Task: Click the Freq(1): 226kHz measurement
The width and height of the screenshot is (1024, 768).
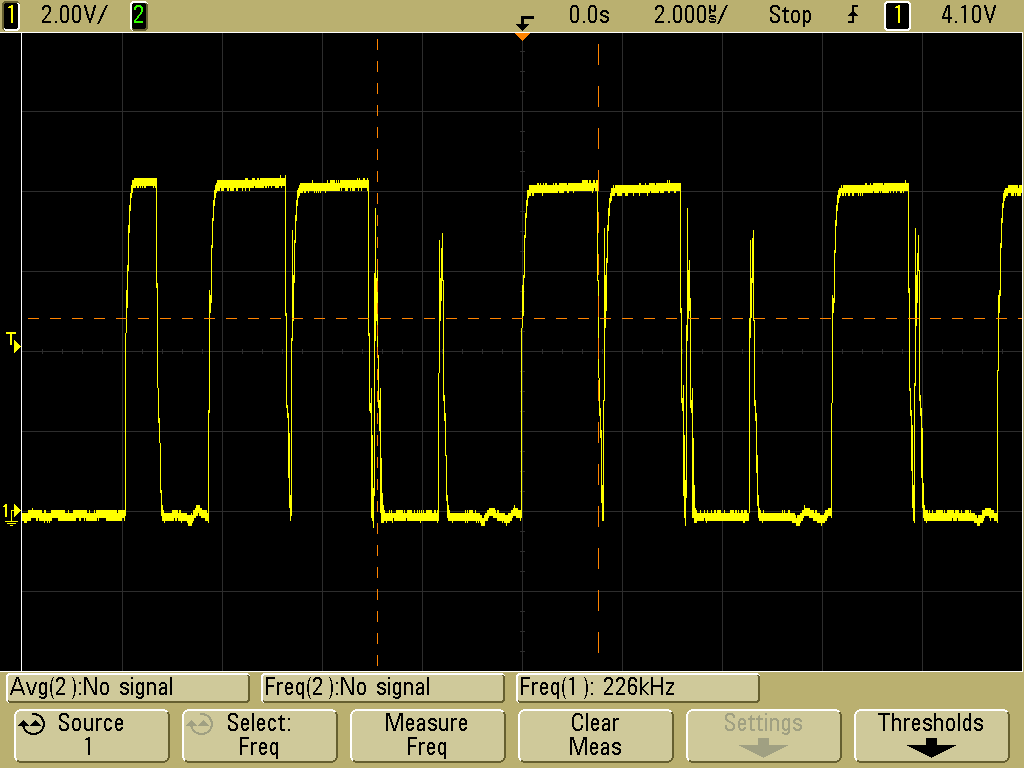Action: [x=638, y=688]
